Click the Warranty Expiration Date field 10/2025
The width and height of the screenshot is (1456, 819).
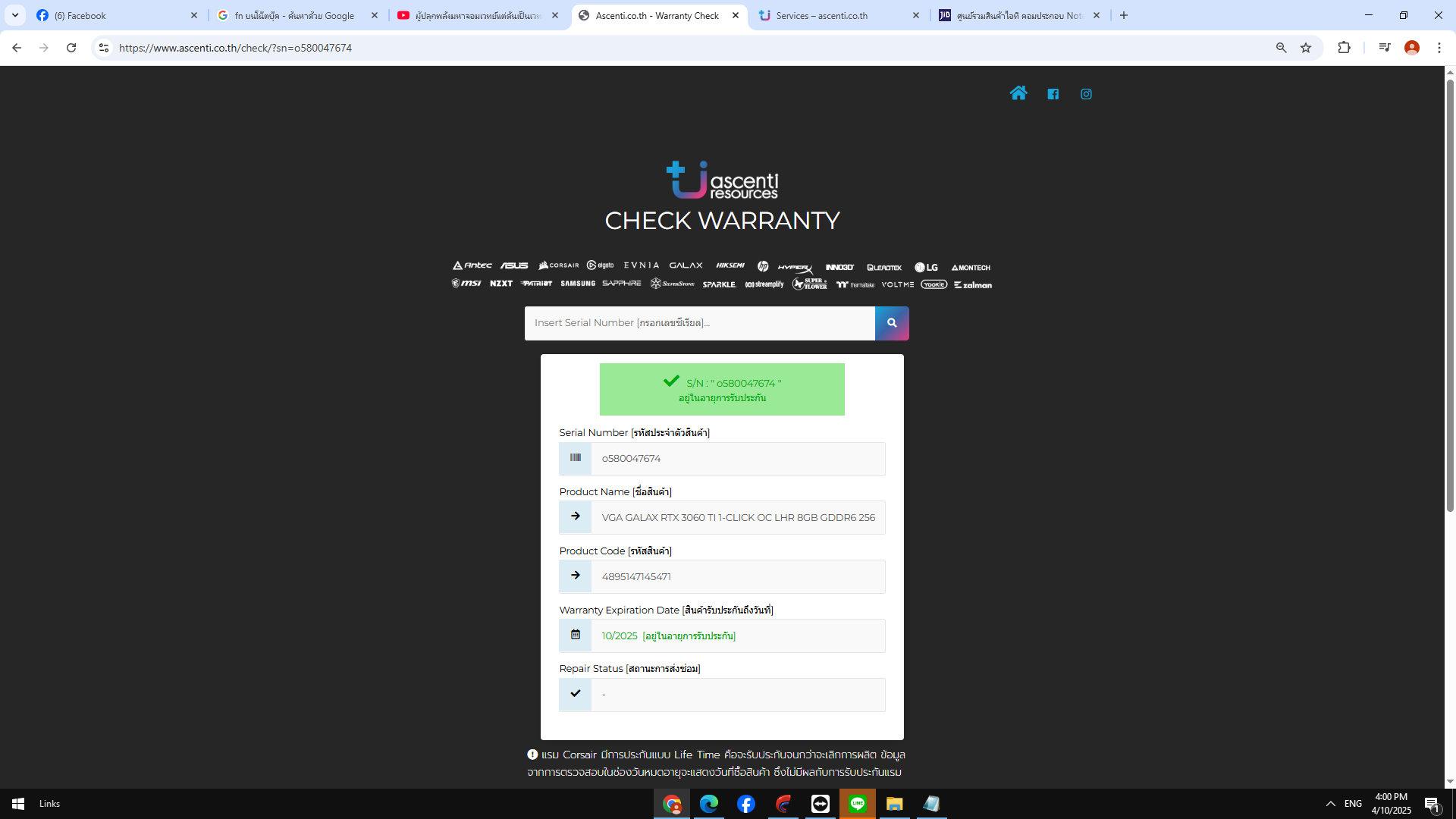[x=738, y=636]
